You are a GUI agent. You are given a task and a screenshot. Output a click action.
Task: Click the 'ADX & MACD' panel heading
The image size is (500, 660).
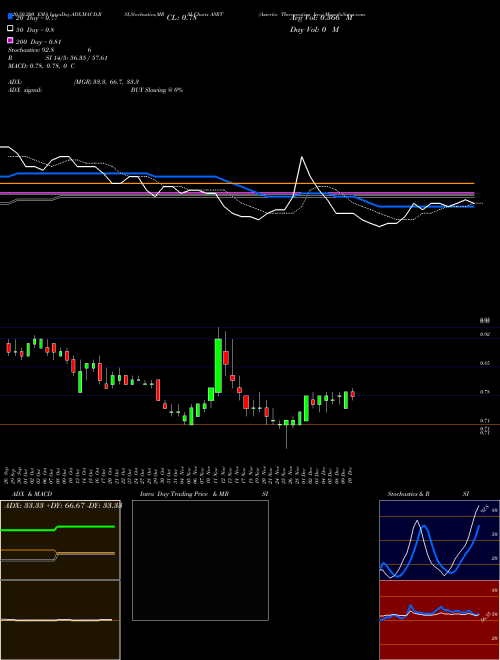32,494
